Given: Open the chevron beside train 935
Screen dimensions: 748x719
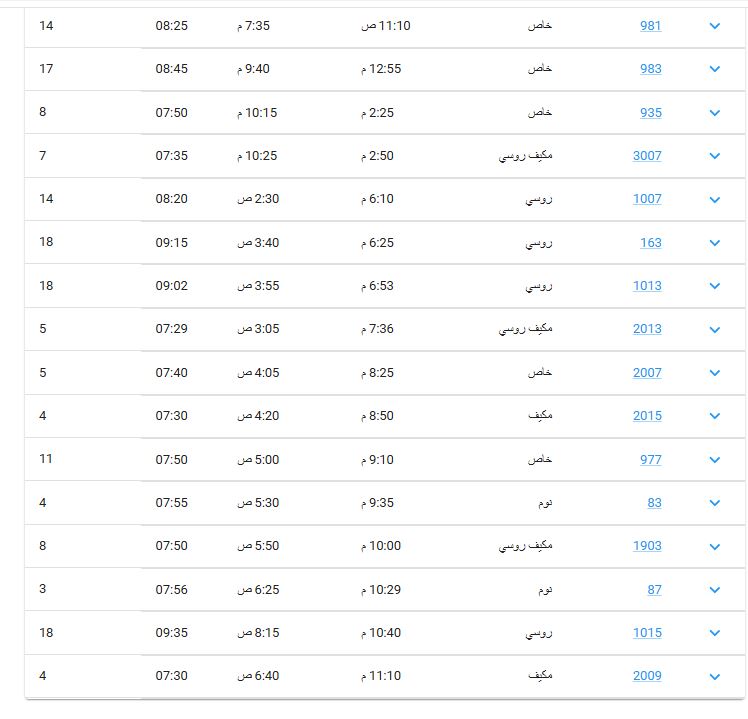Looking at the screenshot, I should click(714, 113).
